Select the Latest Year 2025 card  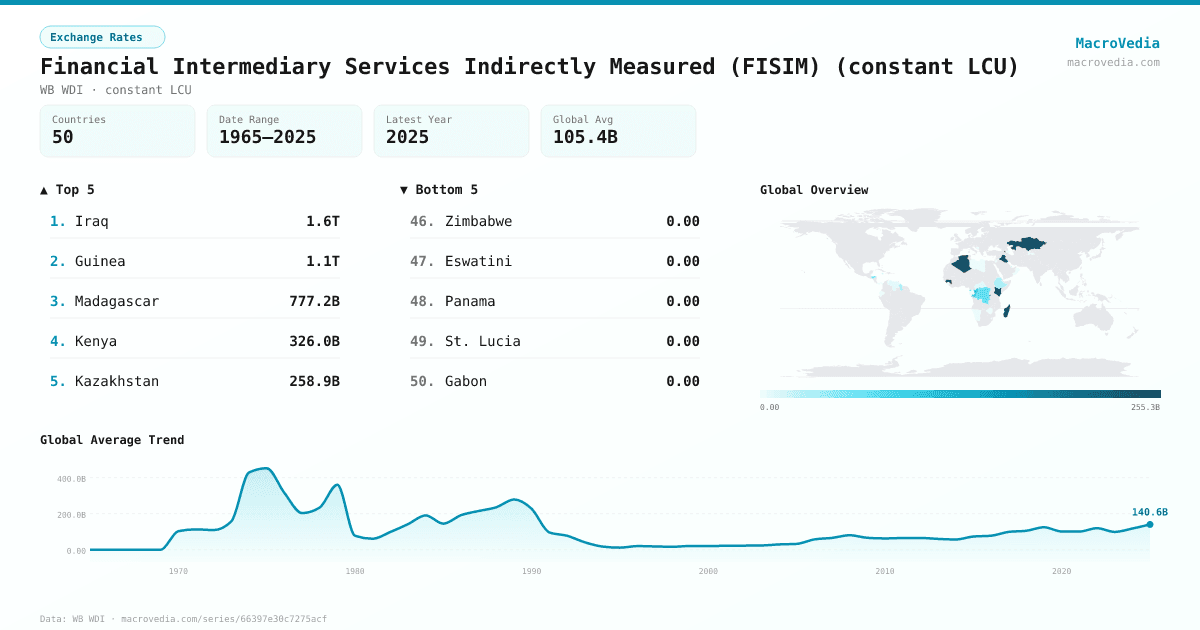point(451,131)
